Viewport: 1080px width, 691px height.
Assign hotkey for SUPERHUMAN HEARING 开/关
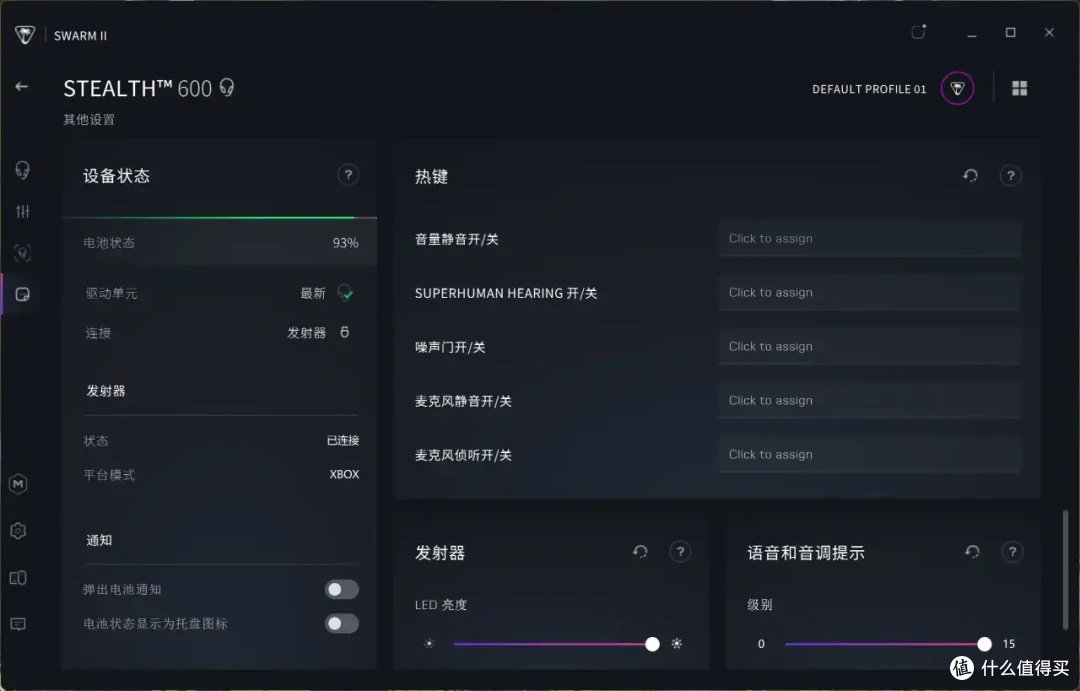tap(870, 293)
